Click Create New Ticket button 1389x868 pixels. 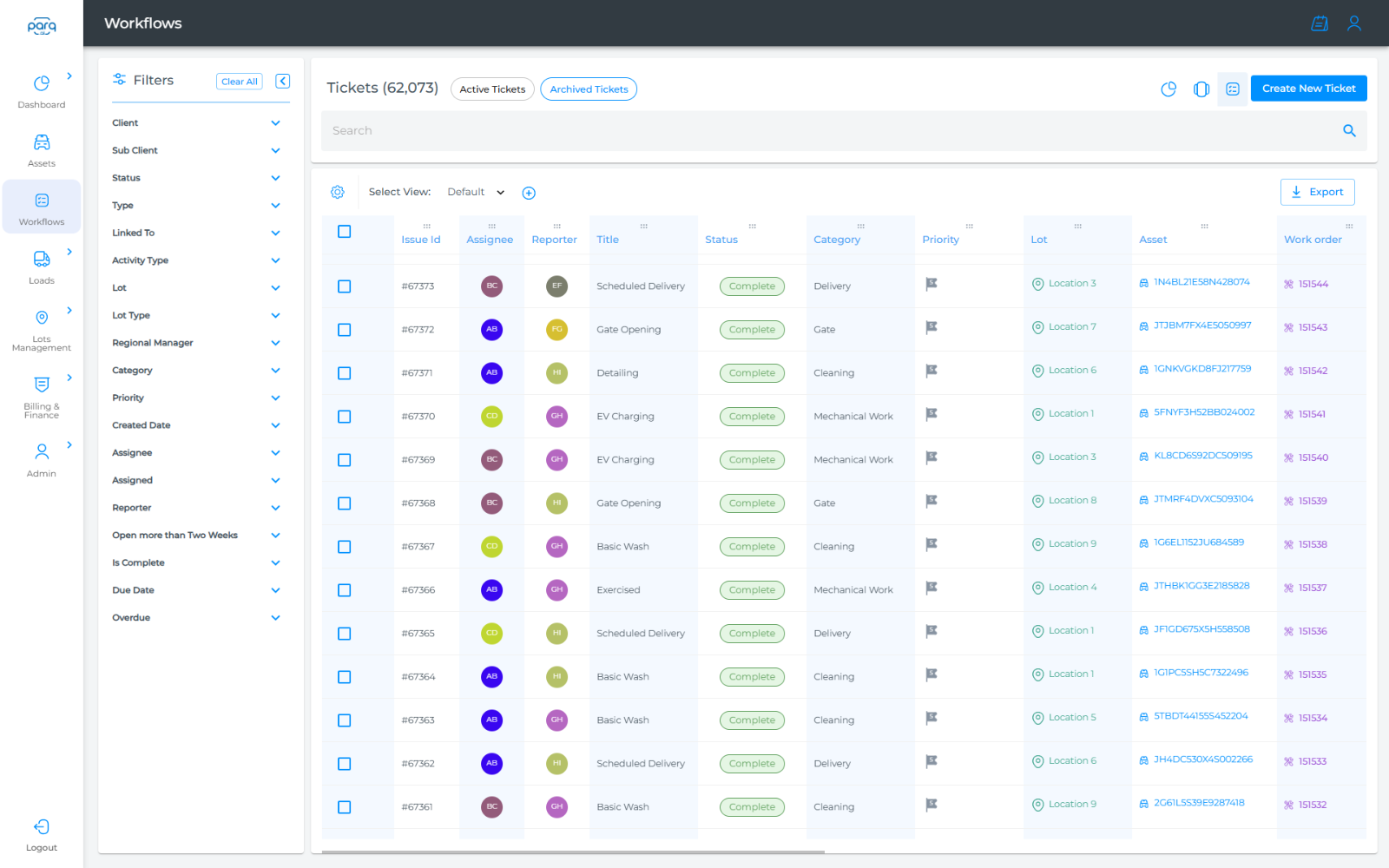tap(1309, 89)
